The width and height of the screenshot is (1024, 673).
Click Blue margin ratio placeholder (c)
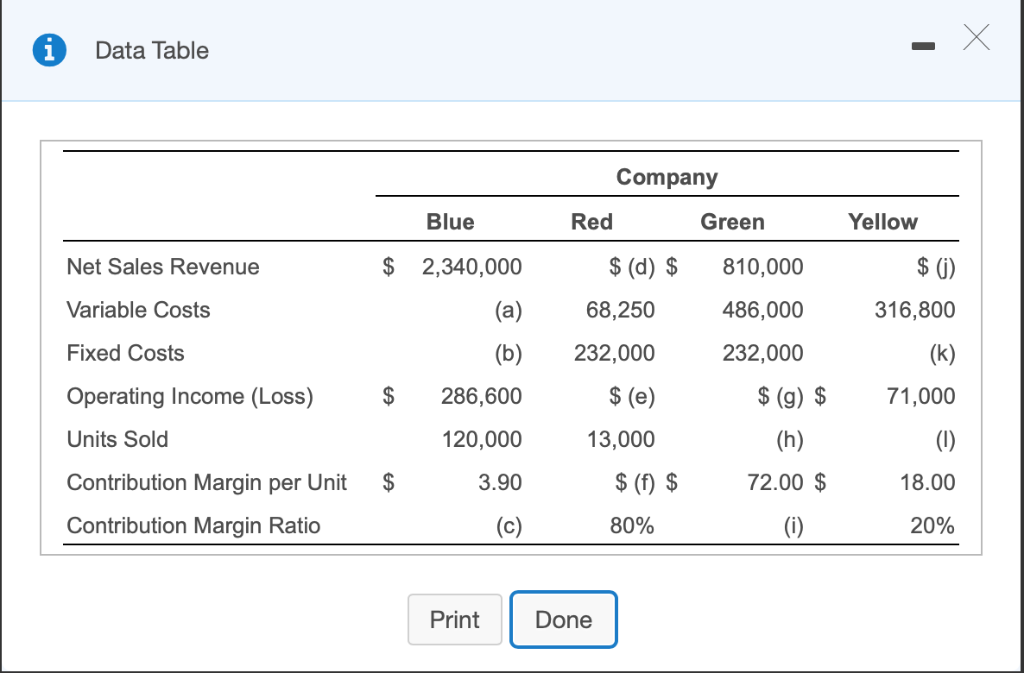coord(508,526)
